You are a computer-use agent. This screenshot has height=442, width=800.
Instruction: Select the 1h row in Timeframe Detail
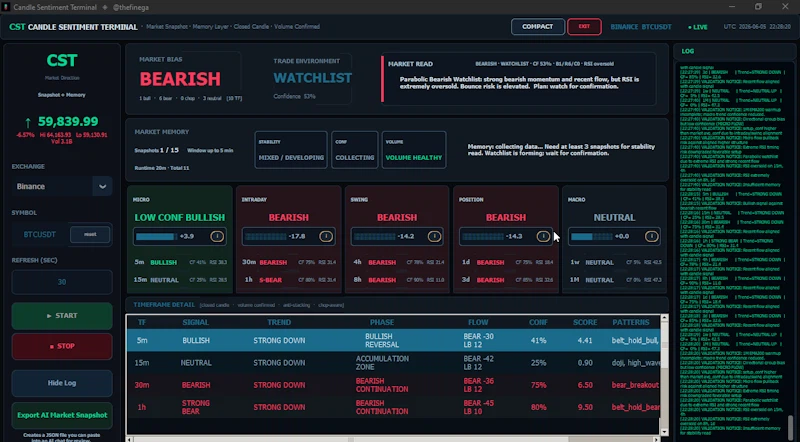pos(393,407)
